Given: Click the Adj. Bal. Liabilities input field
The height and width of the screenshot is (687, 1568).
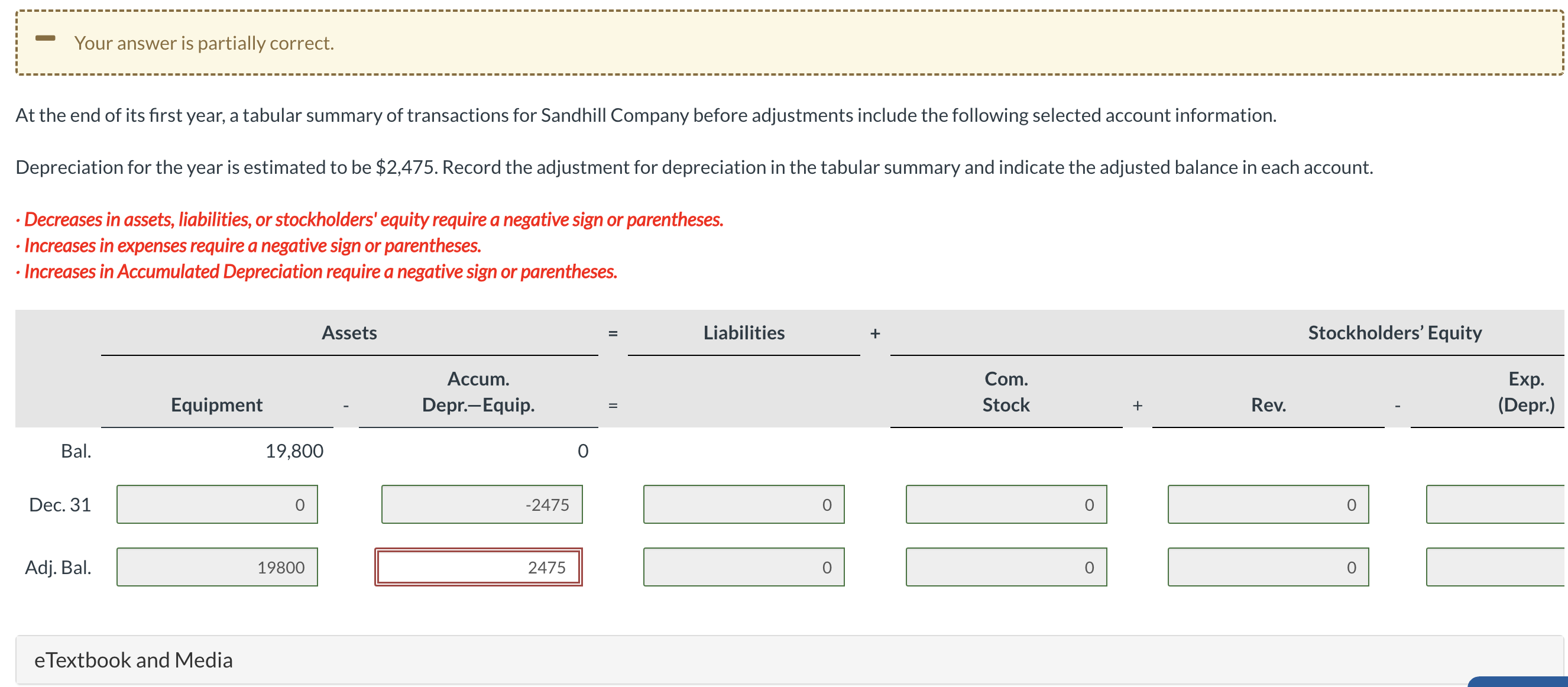Looking at the screenshot, I should tap(744, 567).
